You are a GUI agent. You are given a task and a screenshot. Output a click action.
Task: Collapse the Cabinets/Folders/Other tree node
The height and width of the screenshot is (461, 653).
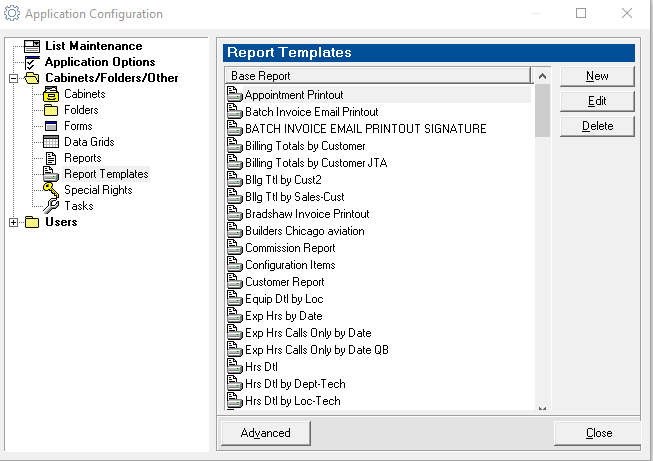click(13, 78)
